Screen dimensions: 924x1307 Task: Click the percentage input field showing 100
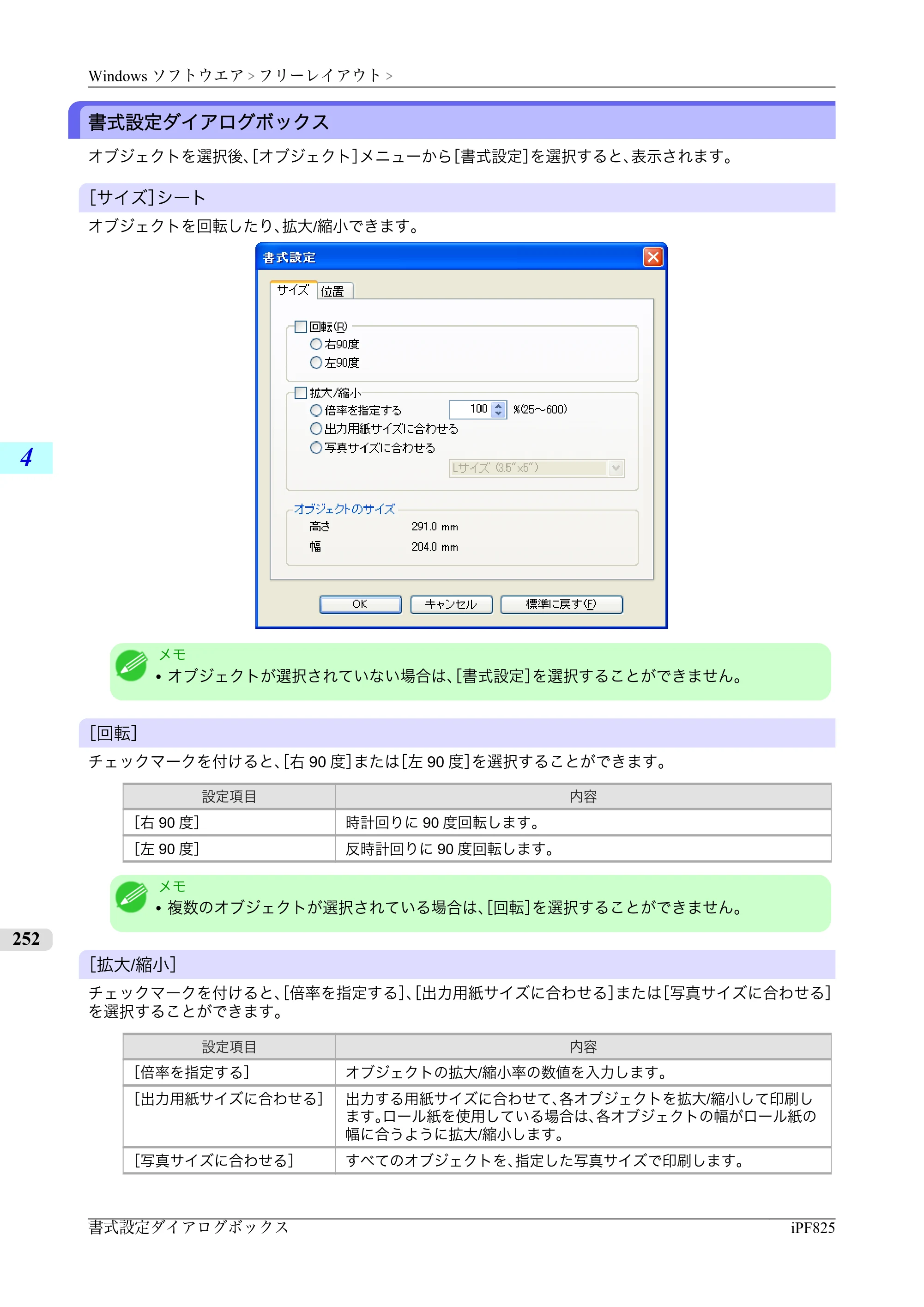(470, 409)
